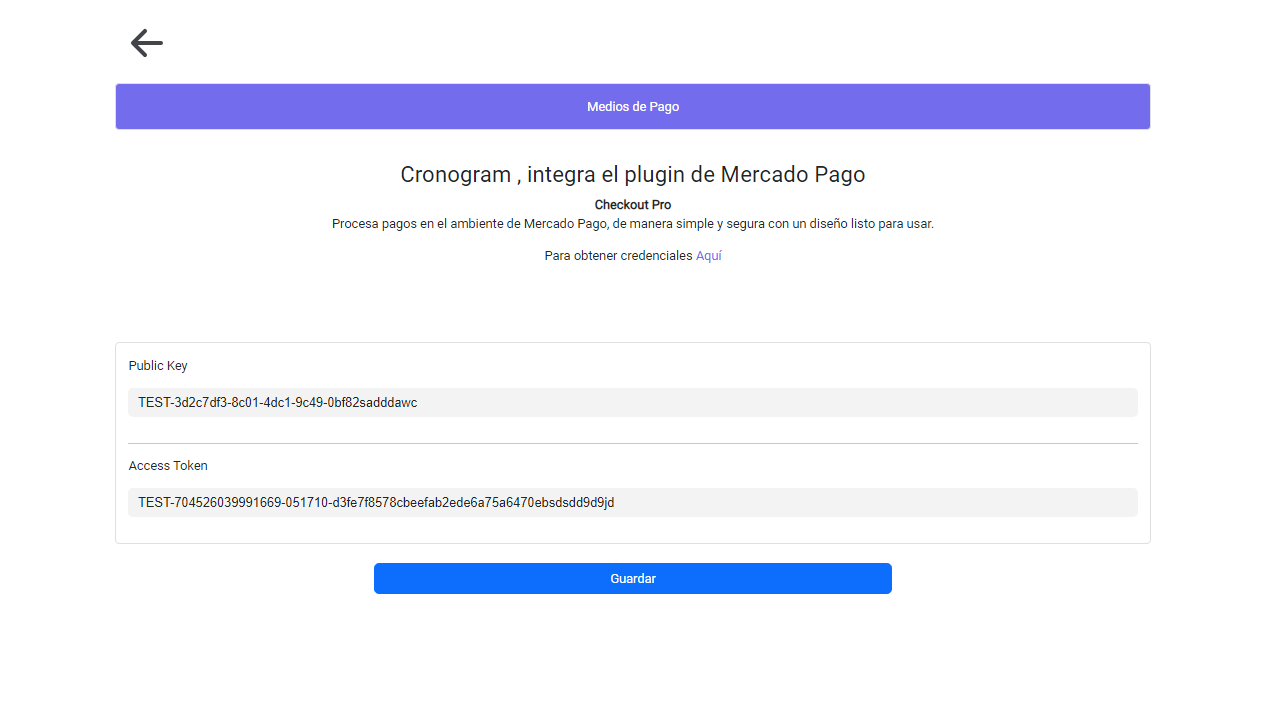1273x725 pixels.
Task: Focus the Public Key input field
Action: (x=632, y=403)
